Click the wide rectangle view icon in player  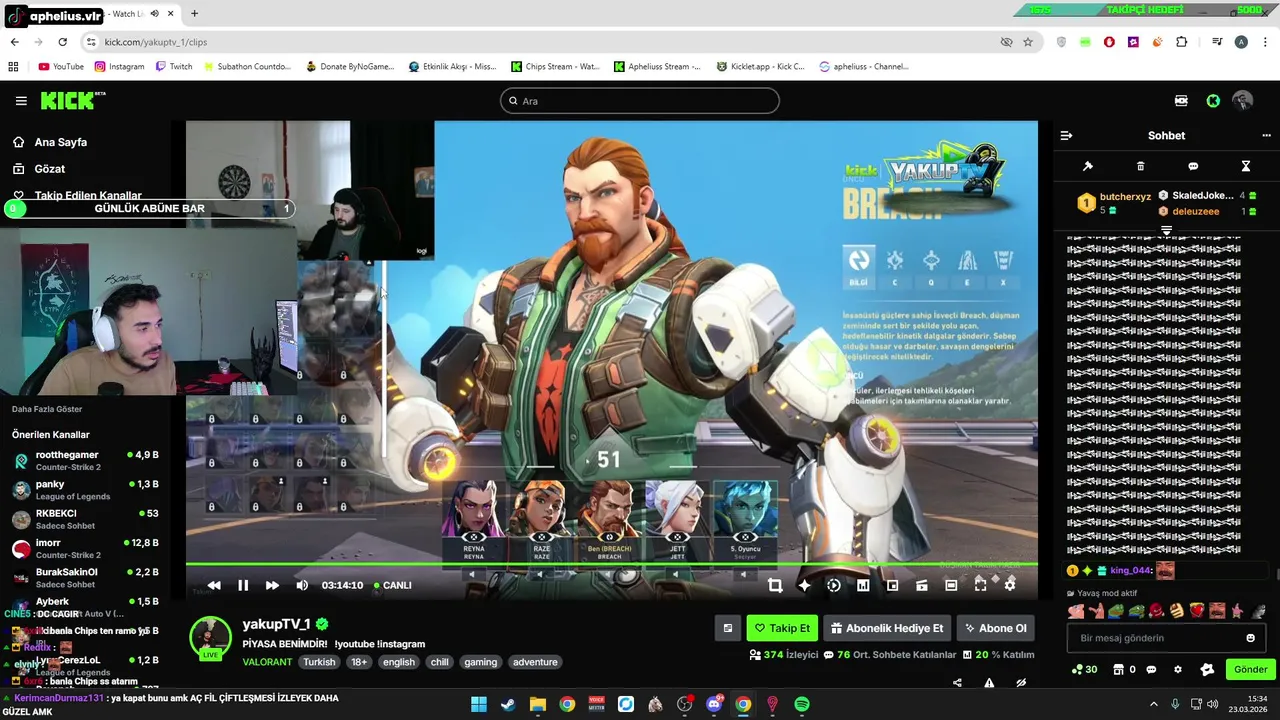951,585
